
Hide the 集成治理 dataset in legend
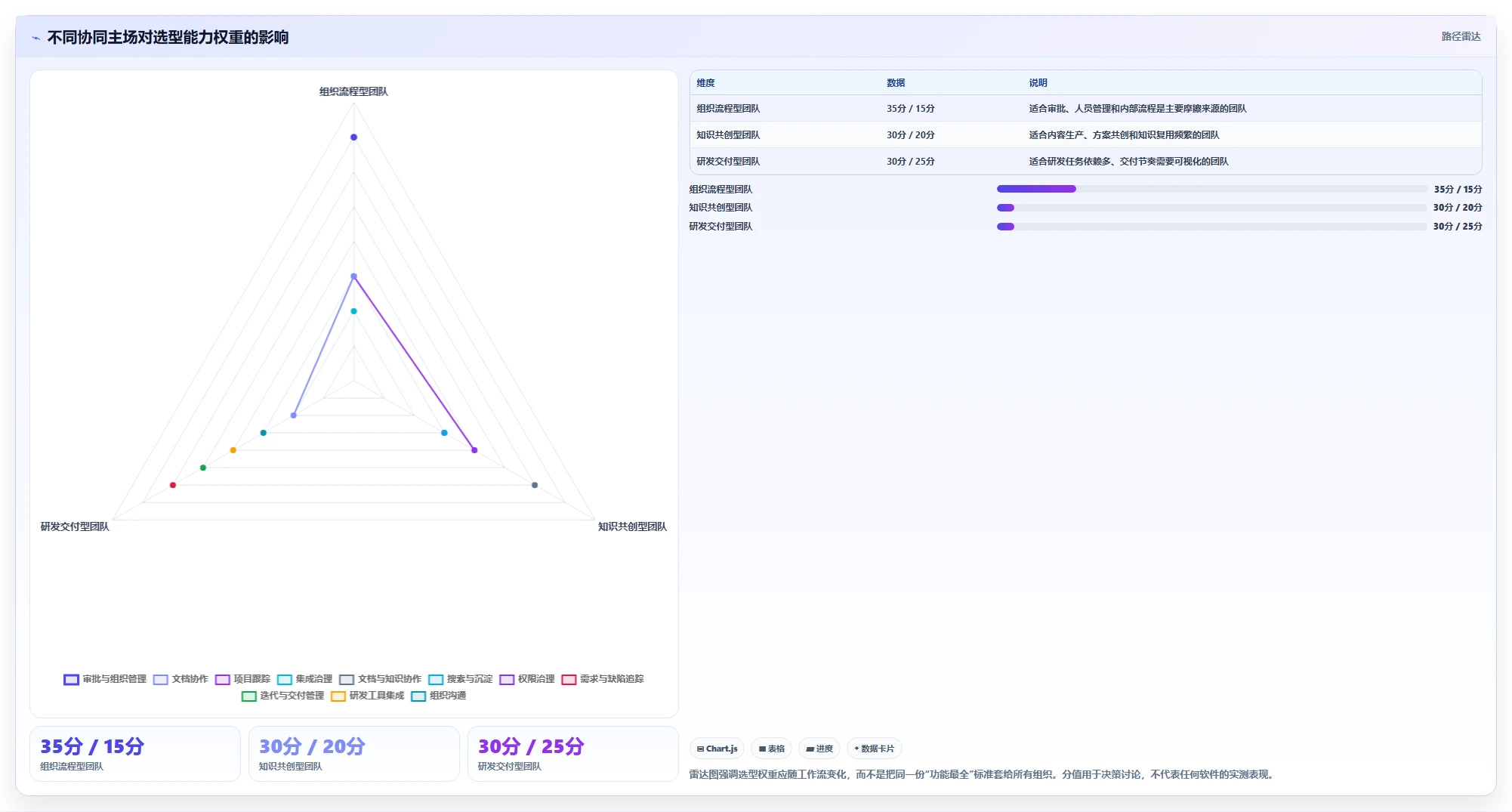304,679
